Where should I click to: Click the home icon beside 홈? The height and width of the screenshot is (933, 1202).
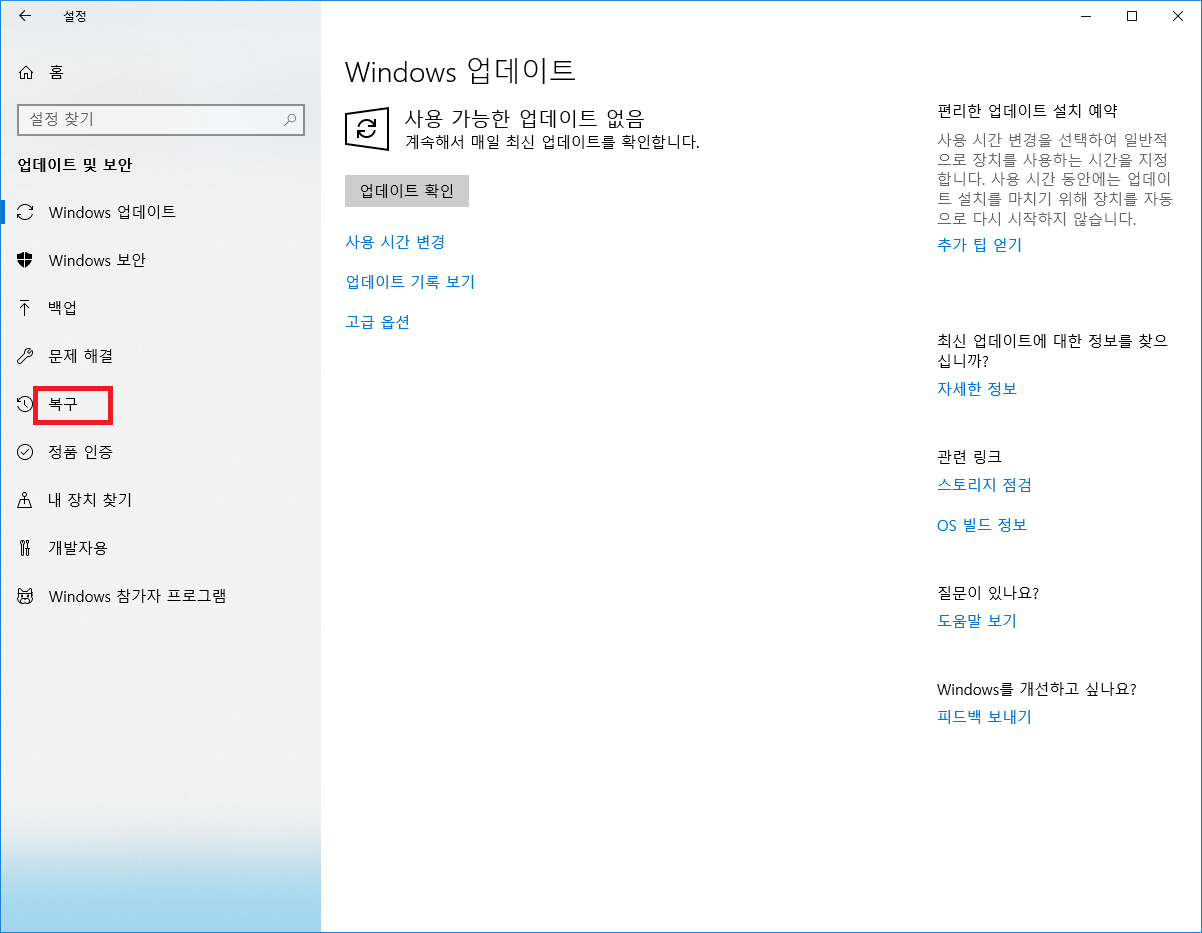(x=26, y=72)
